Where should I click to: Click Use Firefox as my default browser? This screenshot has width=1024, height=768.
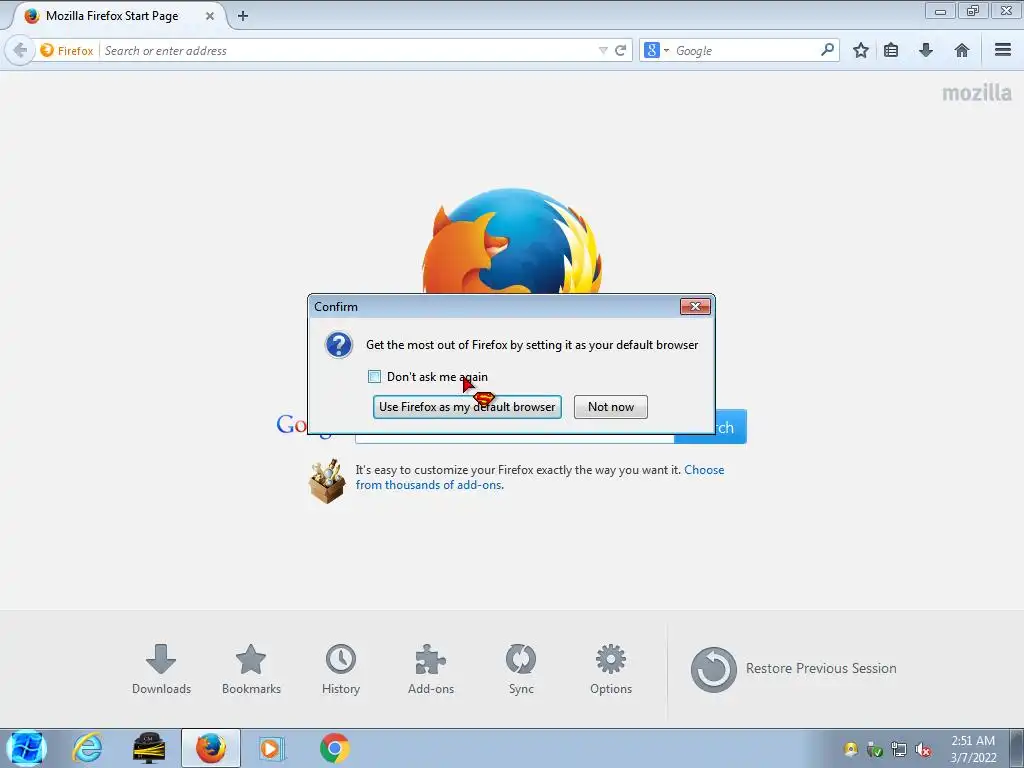[467, 407]
